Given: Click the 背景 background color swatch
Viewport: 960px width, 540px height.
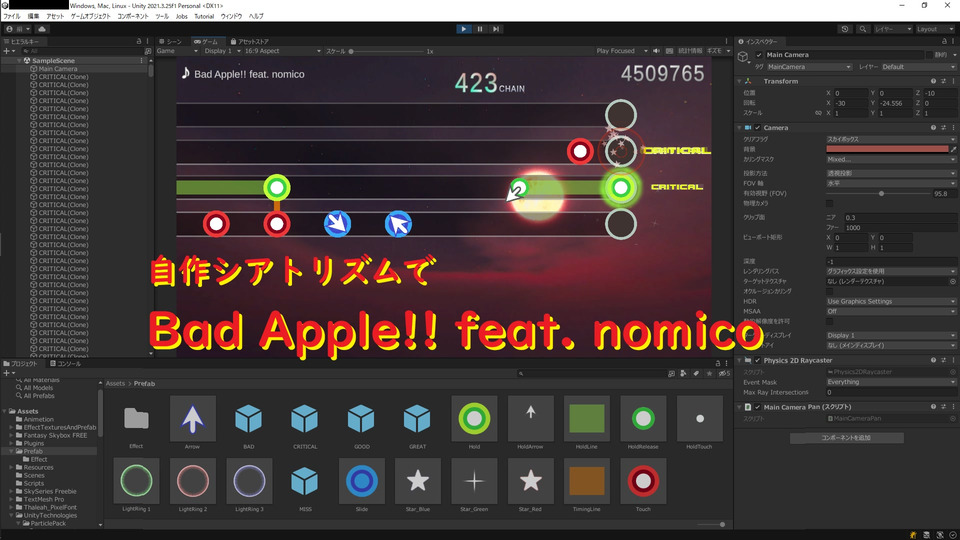Looking at the screenshot, I should (x=887, y=149).
